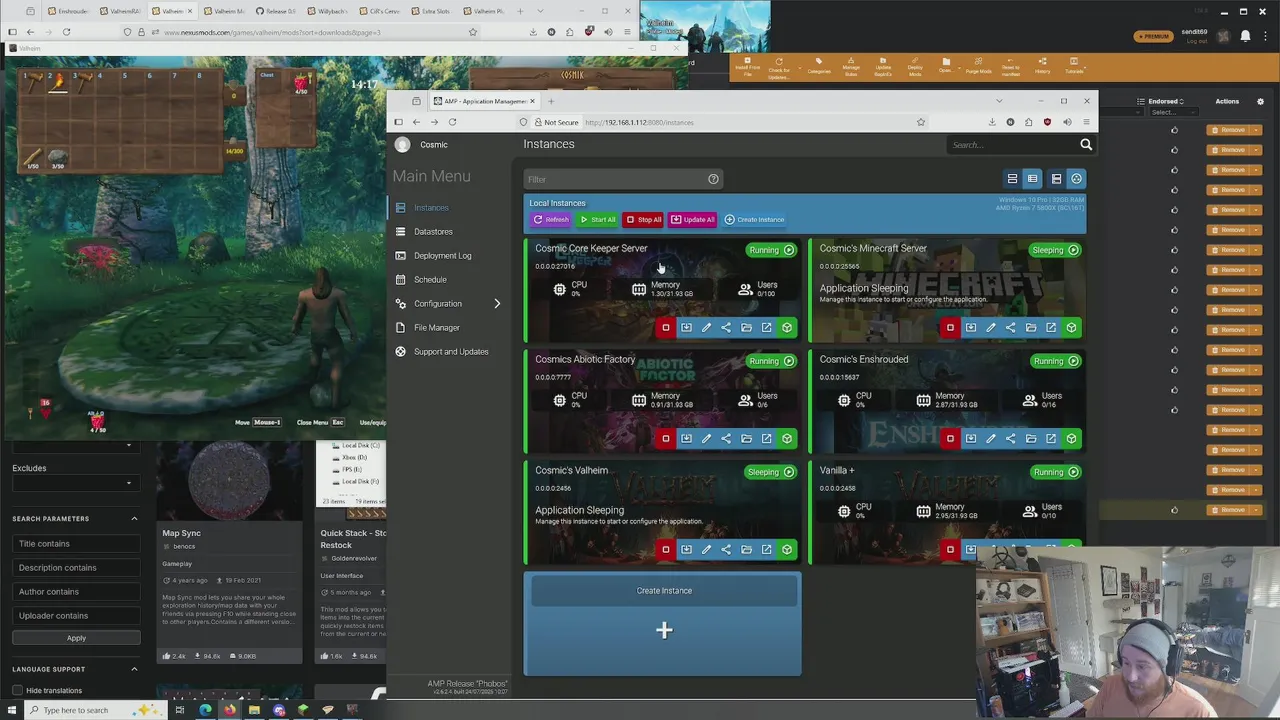
Task: Open Instances in AMP main menu
Action: pyautogui.click(x=431, y=208)
